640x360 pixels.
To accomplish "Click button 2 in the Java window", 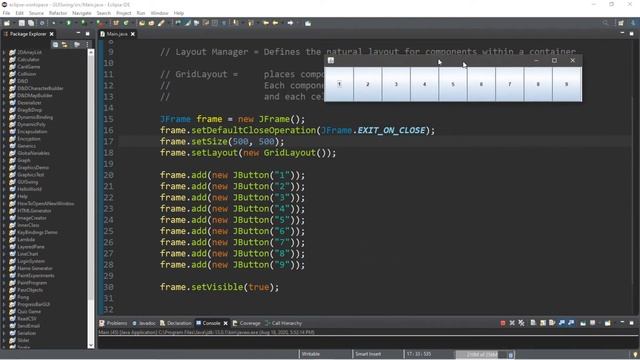I will pyautogui.click(x=367, y=84).
